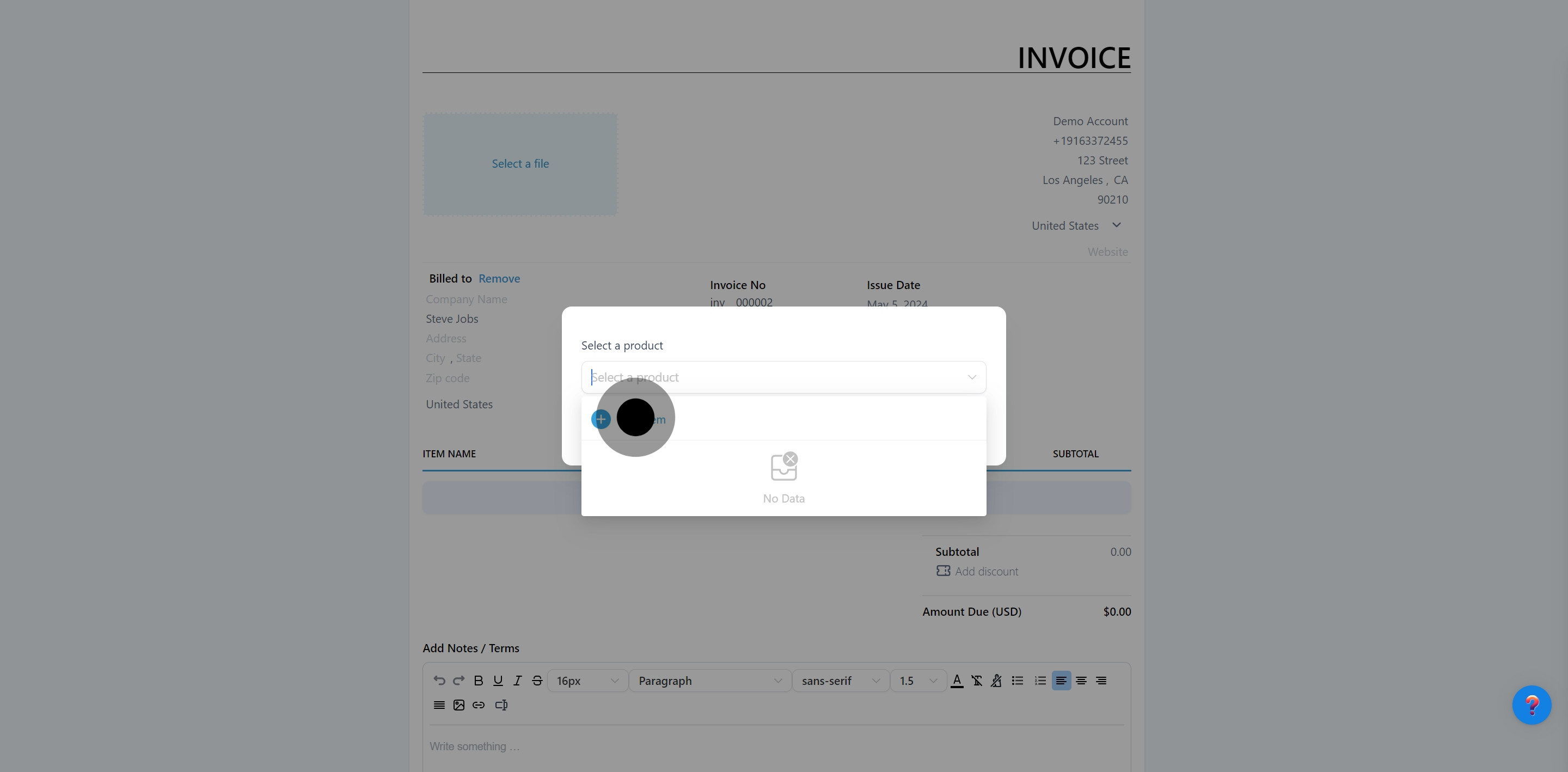Toggle underline formatting in notes editor
This screenshot has height=772, width=1568.
click(x=498, y=681)
